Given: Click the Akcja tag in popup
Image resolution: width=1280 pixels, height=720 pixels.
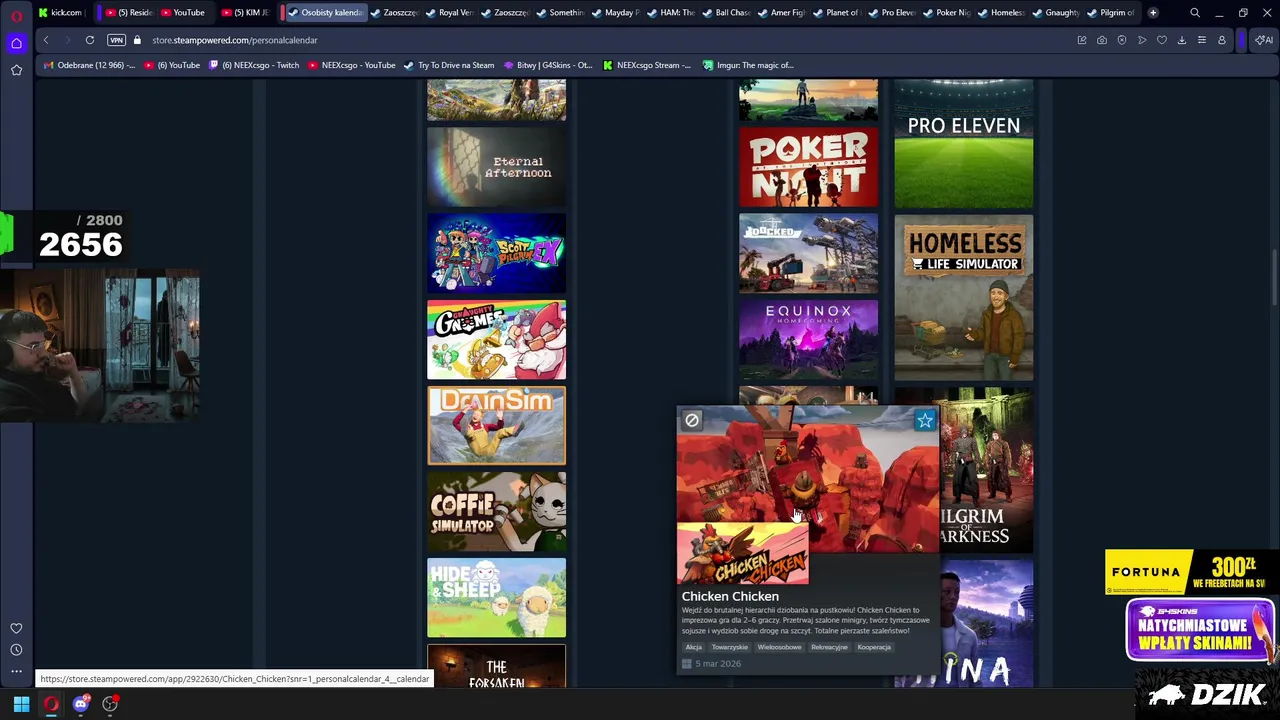Looking at the screenshot, I should point(694,647).
